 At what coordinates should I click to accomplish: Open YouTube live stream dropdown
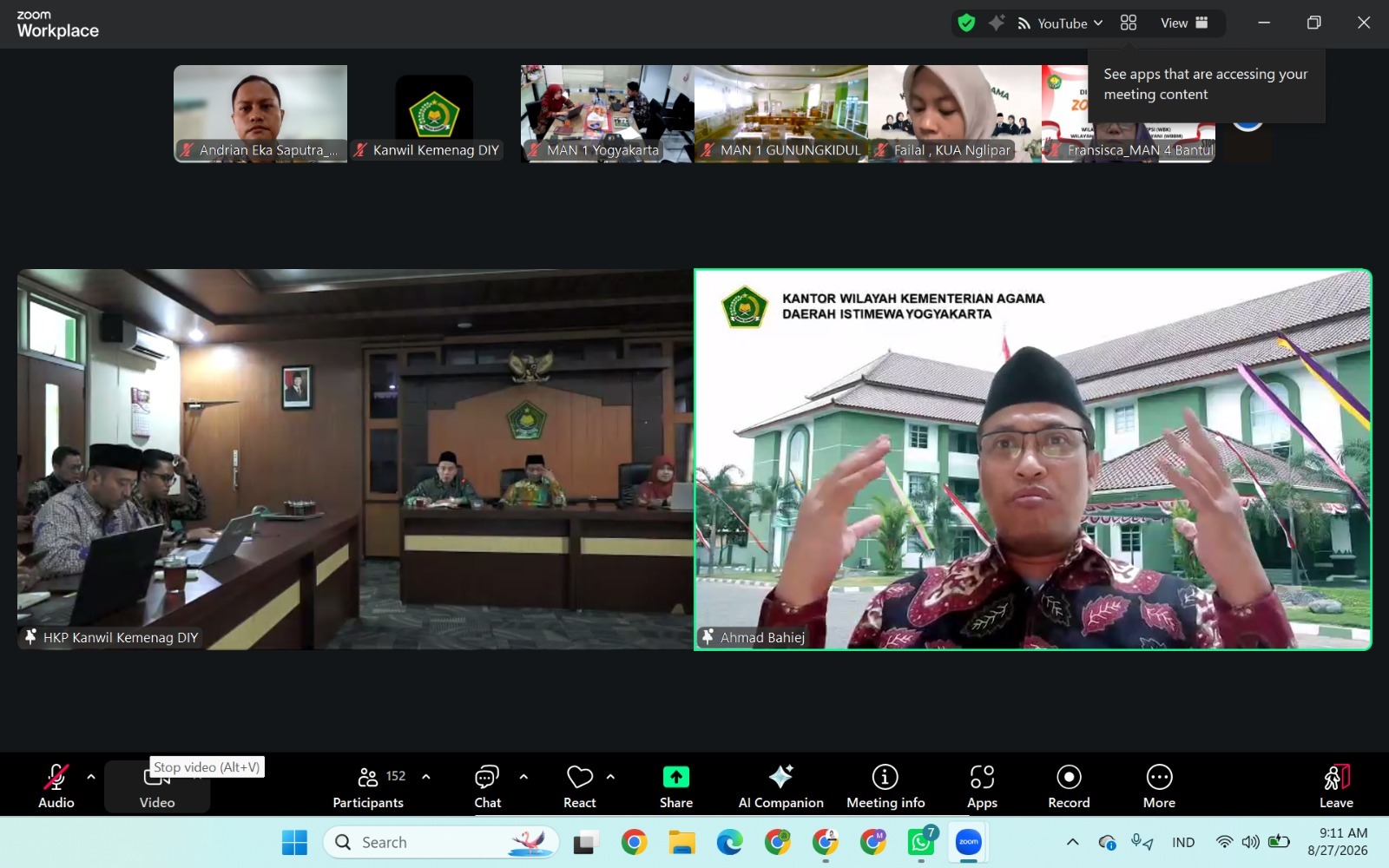[x=1061, y=23]
